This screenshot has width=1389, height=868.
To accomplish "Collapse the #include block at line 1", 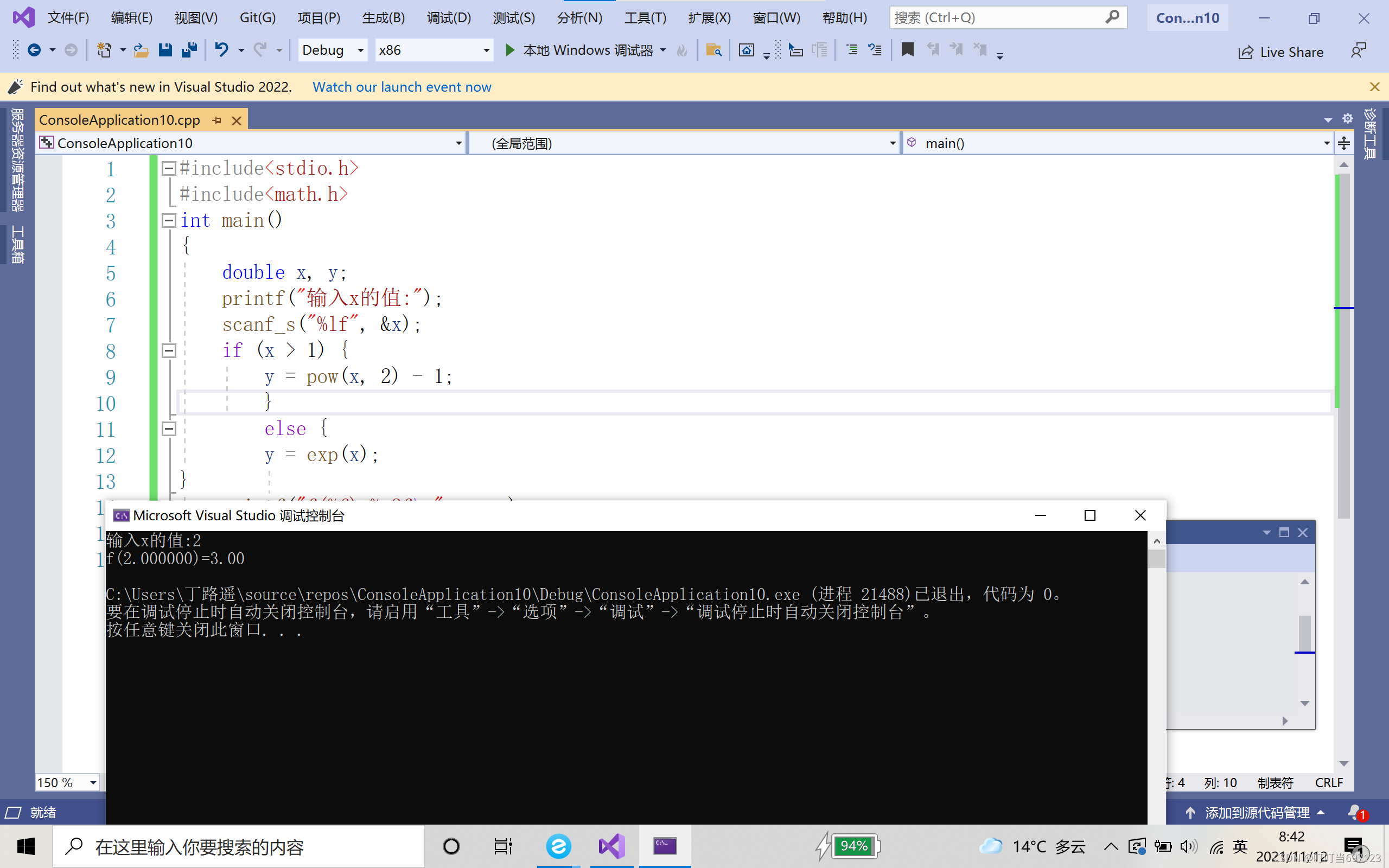I will pyautogui.click(x=169, y=168).
